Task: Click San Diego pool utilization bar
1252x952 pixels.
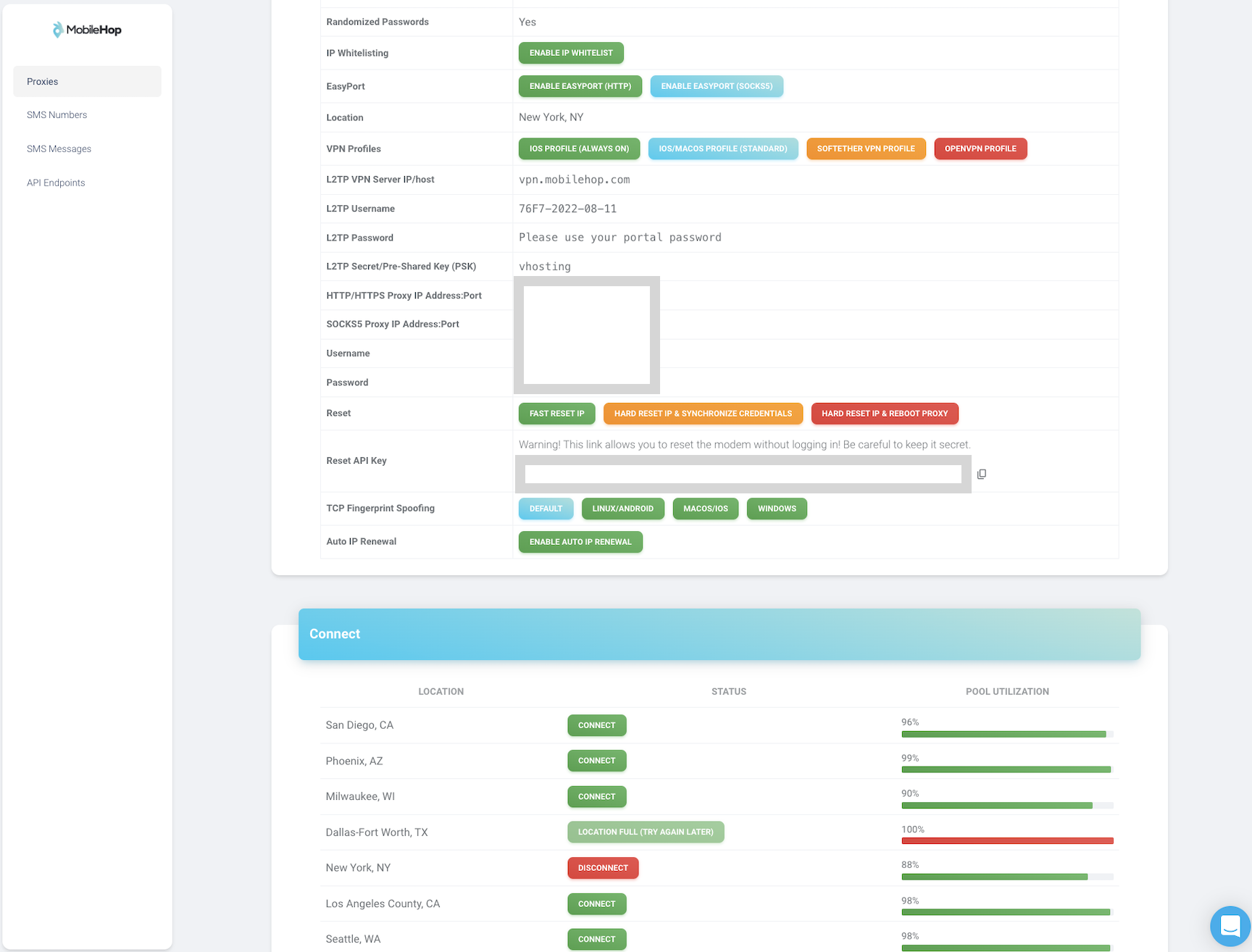Action: point(1007,735)
